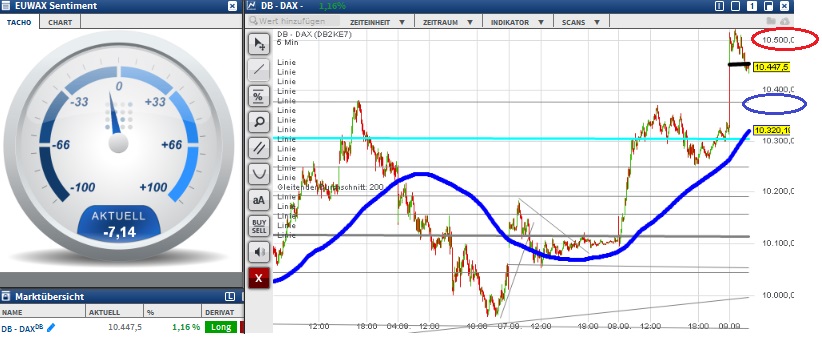The height and width of the screenshot is (363, 822).
Task: Sort by the DERIVAT column header
Action: coord(223,312)
